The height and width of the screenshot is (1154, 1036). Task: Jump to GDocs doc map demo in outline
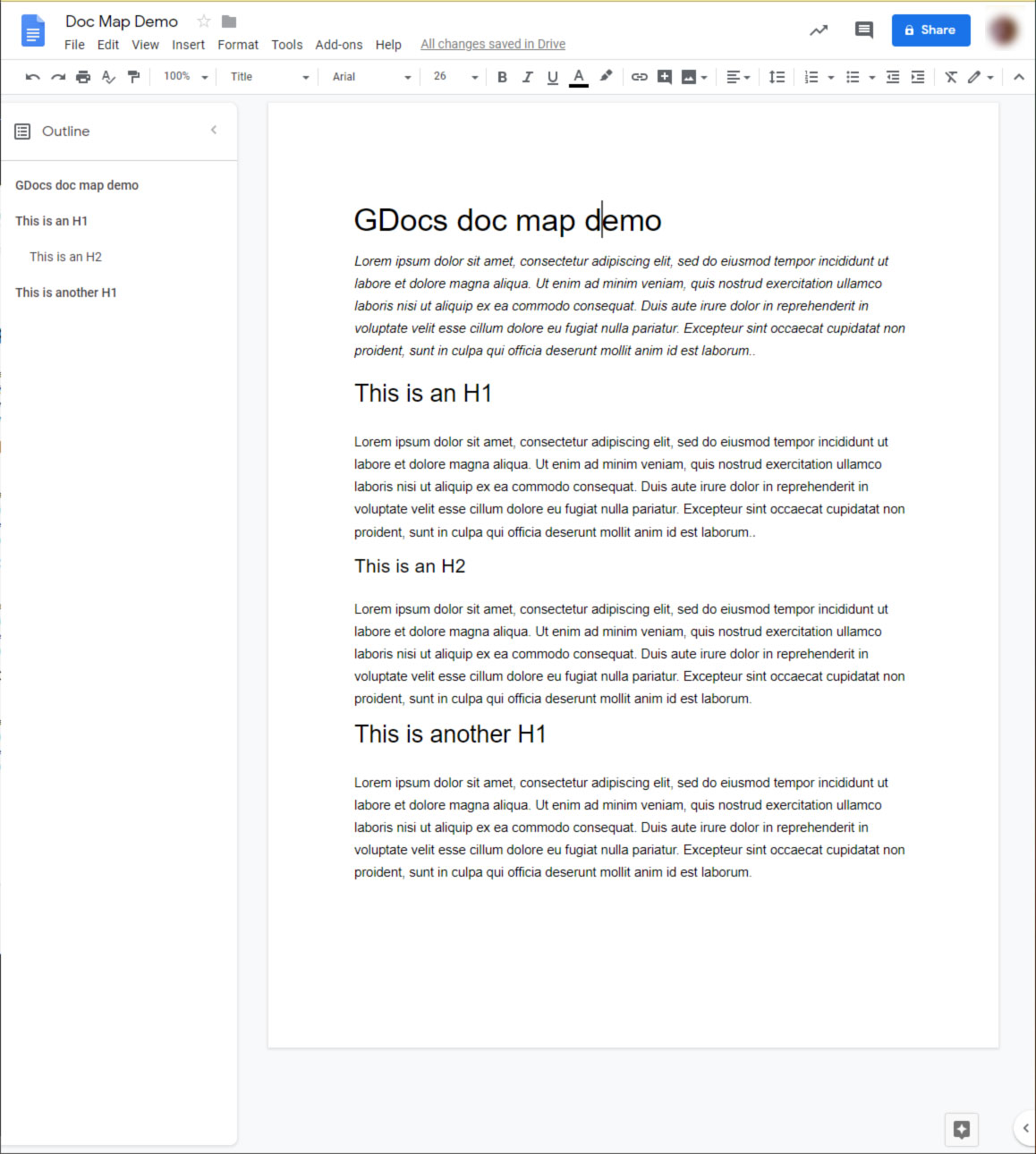point(77,185)
